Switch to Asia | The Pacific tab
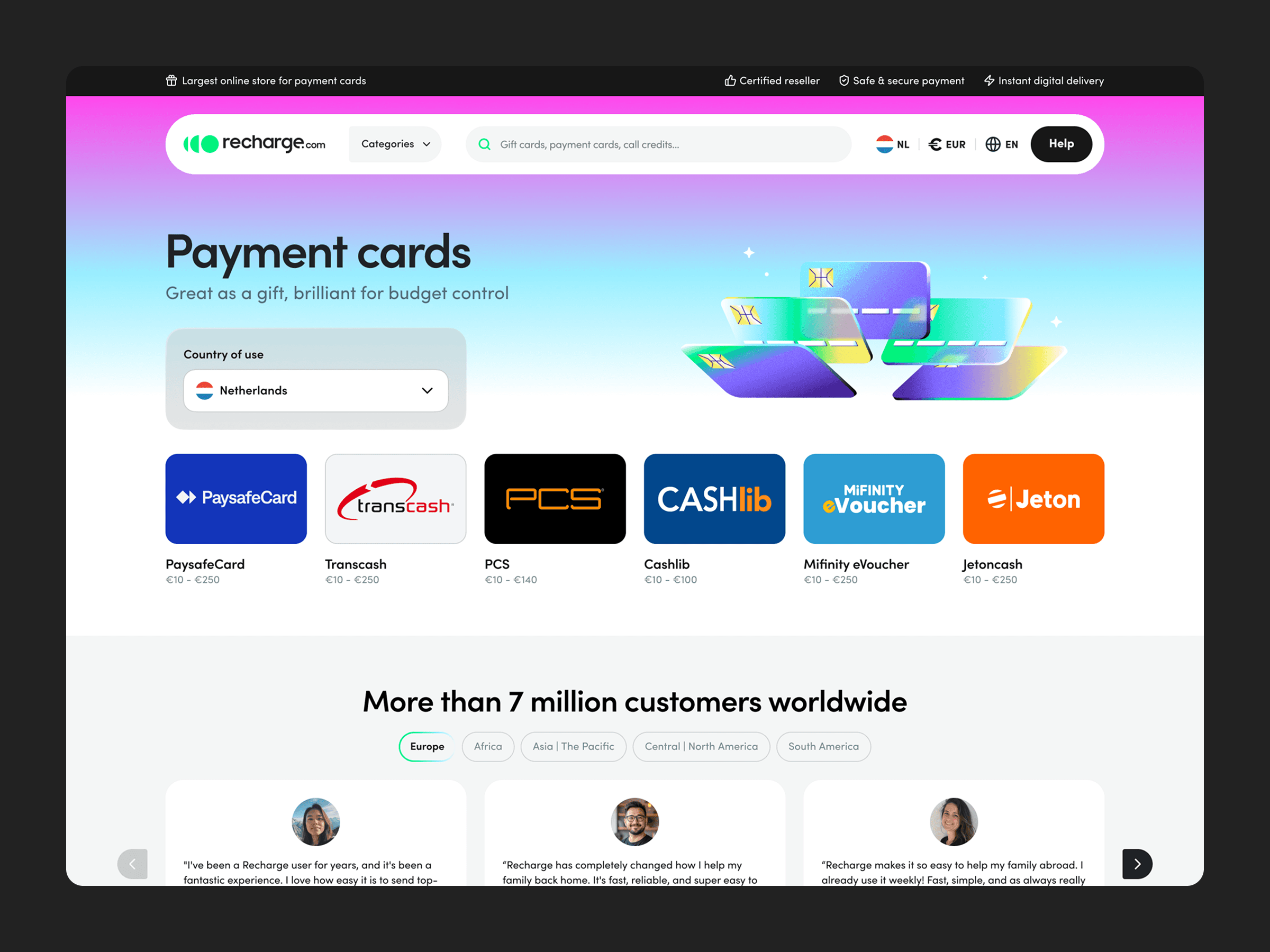 click(x=573, y=746)
